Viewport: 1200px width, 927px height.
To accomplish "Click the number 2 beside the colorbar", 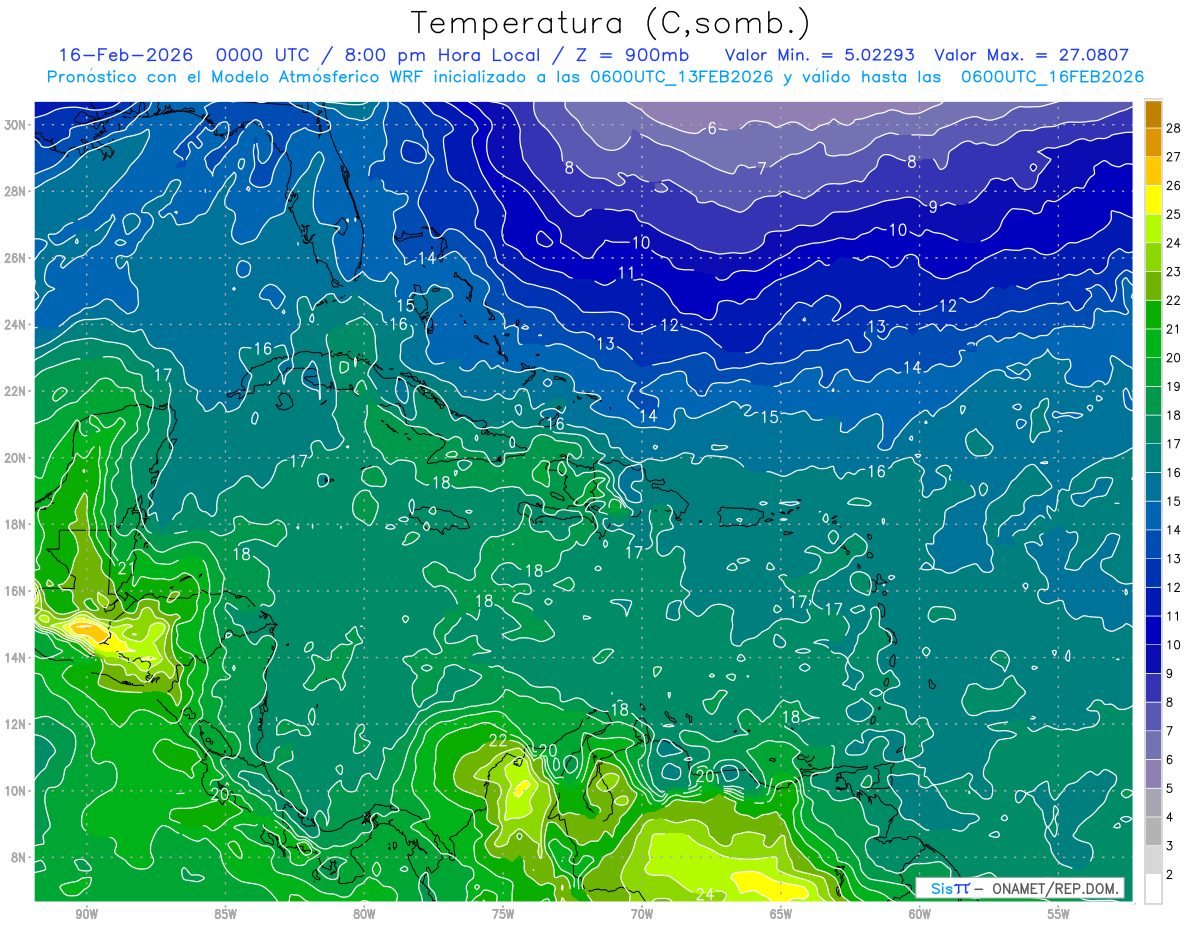I will tap(1171, 875).
